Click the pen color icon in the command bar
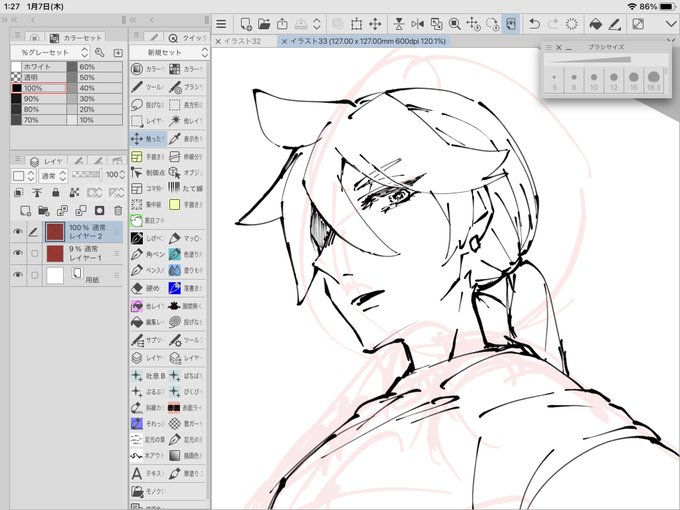Screen dimensions: 680x510 coord(614,24)
